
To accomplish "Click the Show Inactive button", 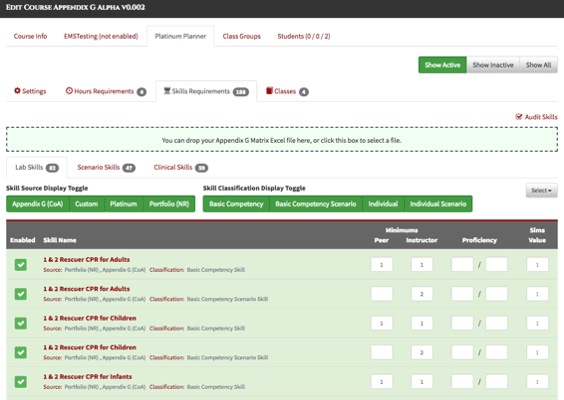I will pyautogui.click(x=493, y=65).
